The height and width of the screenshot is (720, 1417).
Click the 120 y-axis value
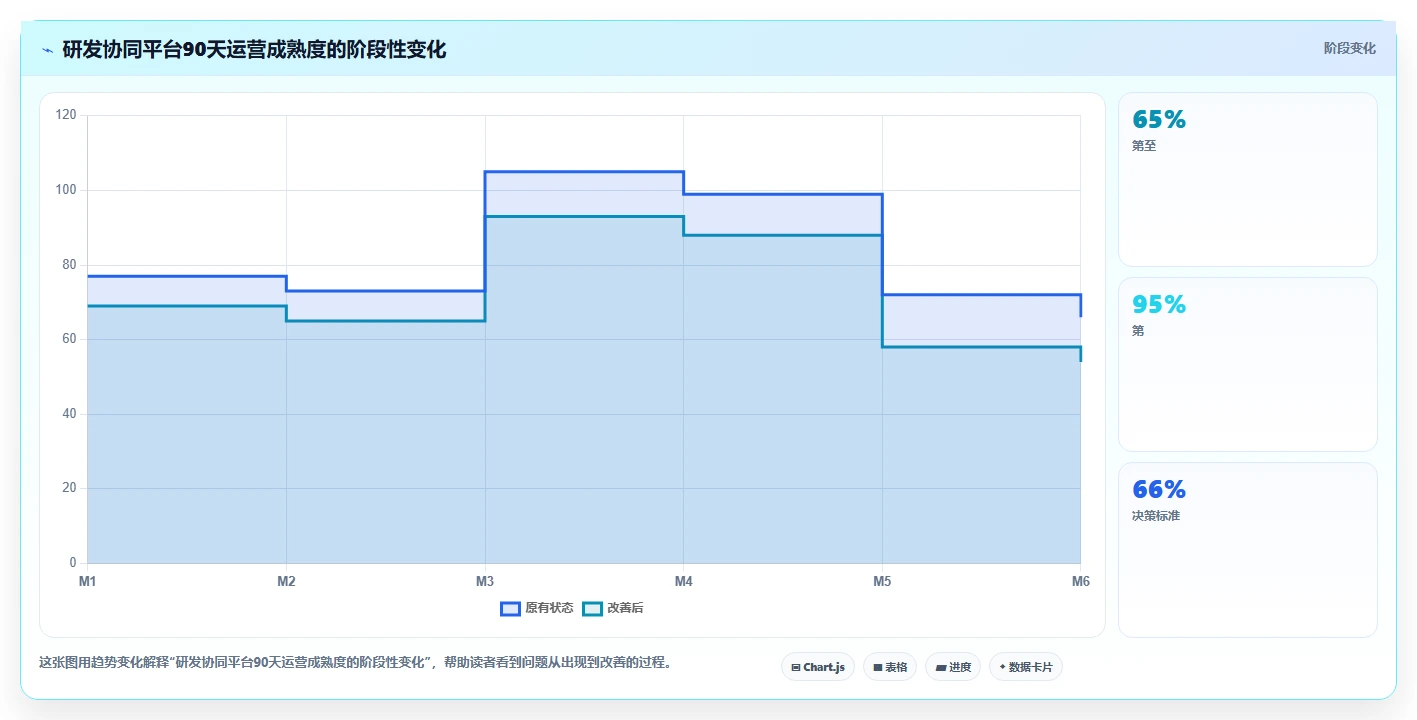tap(66, 115)
